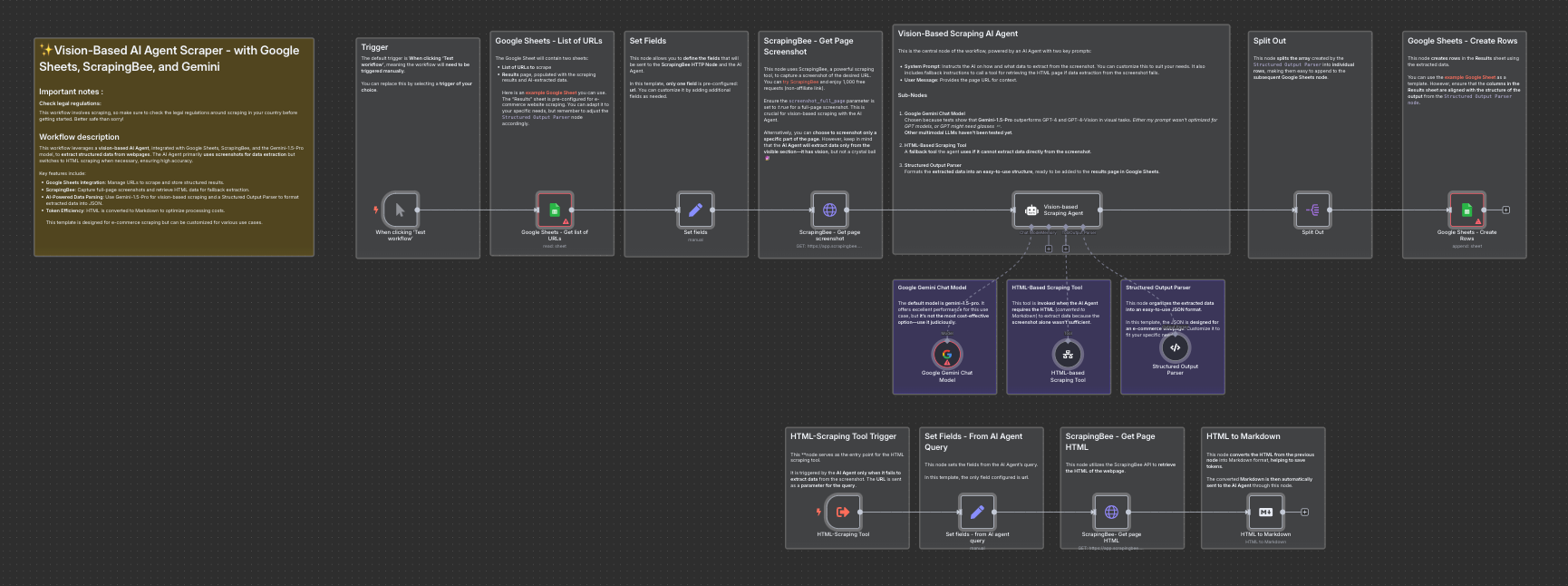The width and height of the screenshot is (1568, 586).
Task: Select the Set fields pencil node
Action: (695, 210)
